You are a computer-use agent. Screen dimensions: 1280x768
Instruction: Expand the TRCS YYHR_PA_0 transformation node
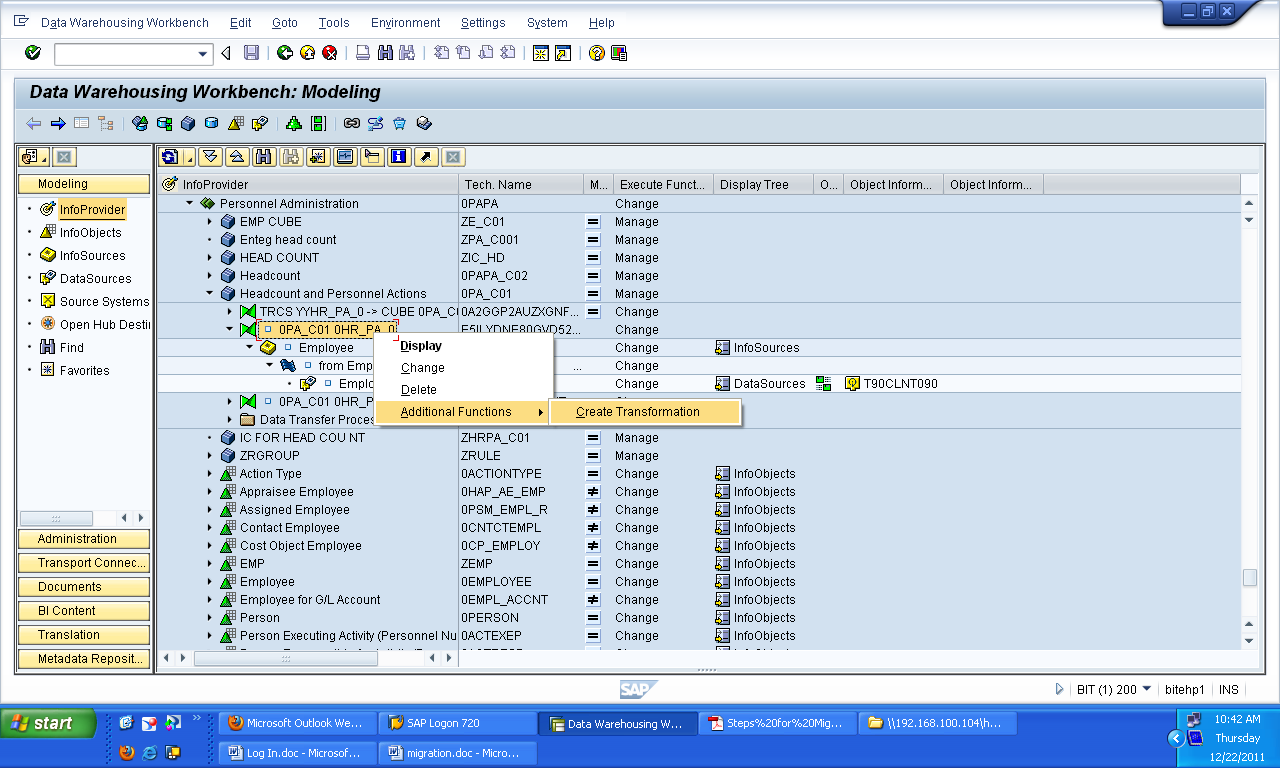tap(230, 312)
